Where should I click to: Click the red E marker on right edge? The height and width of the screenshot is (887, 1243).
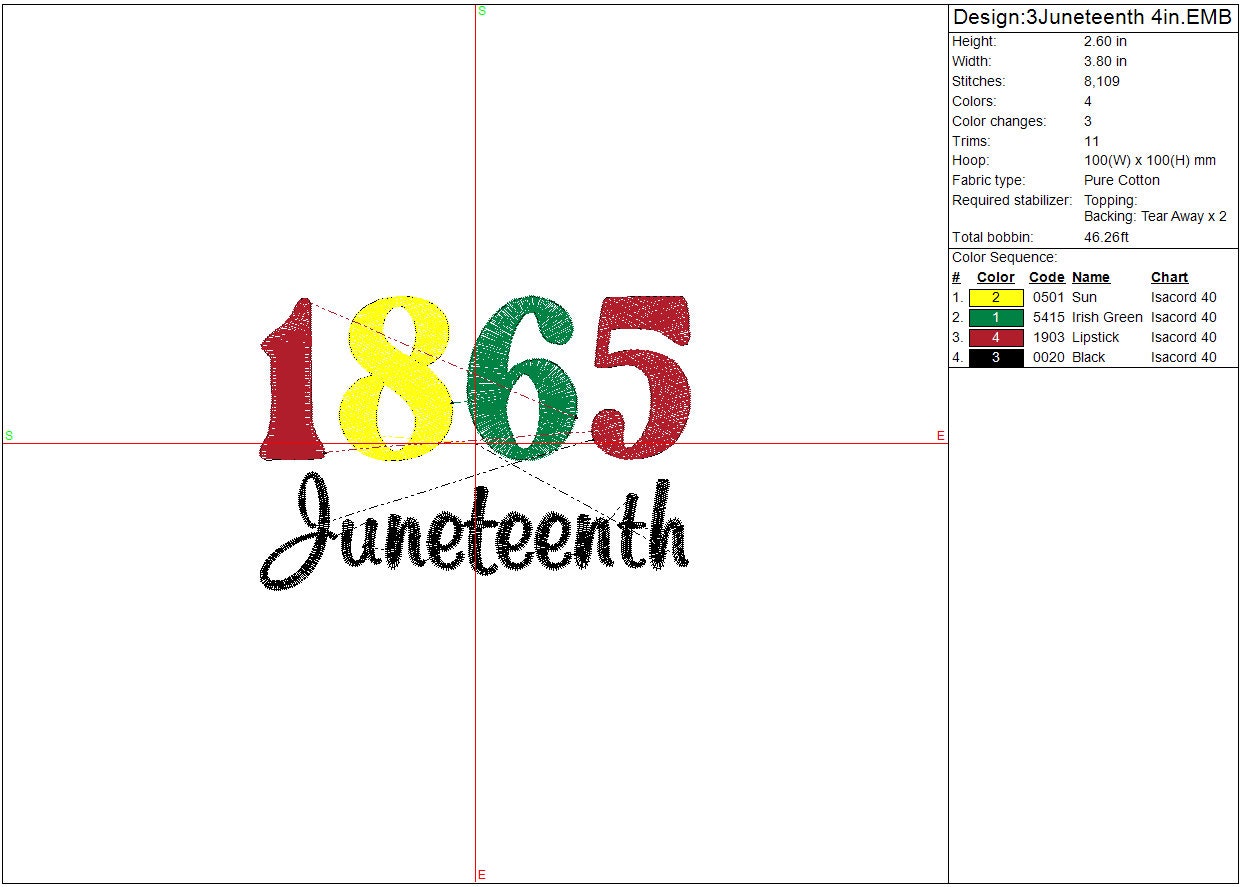click(940, 436)
